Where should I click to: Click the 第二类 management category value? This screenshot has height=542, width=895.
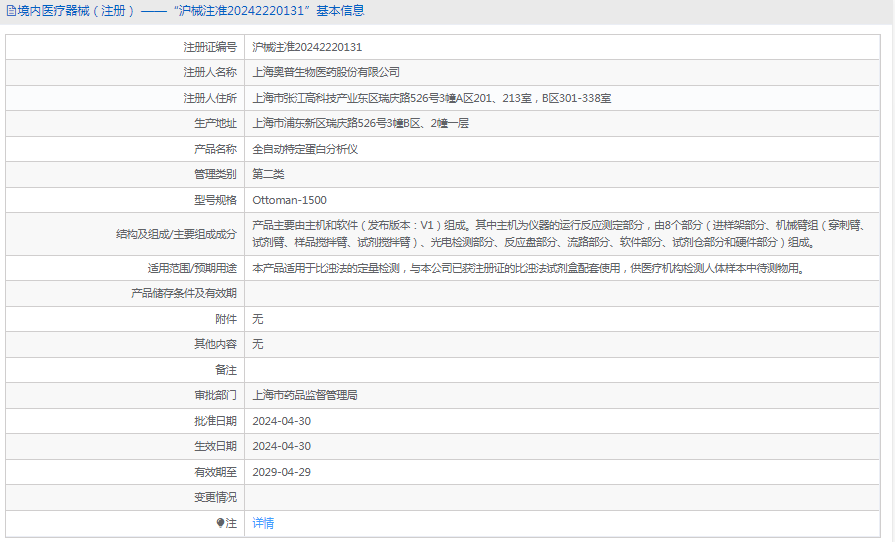[268, 174]
